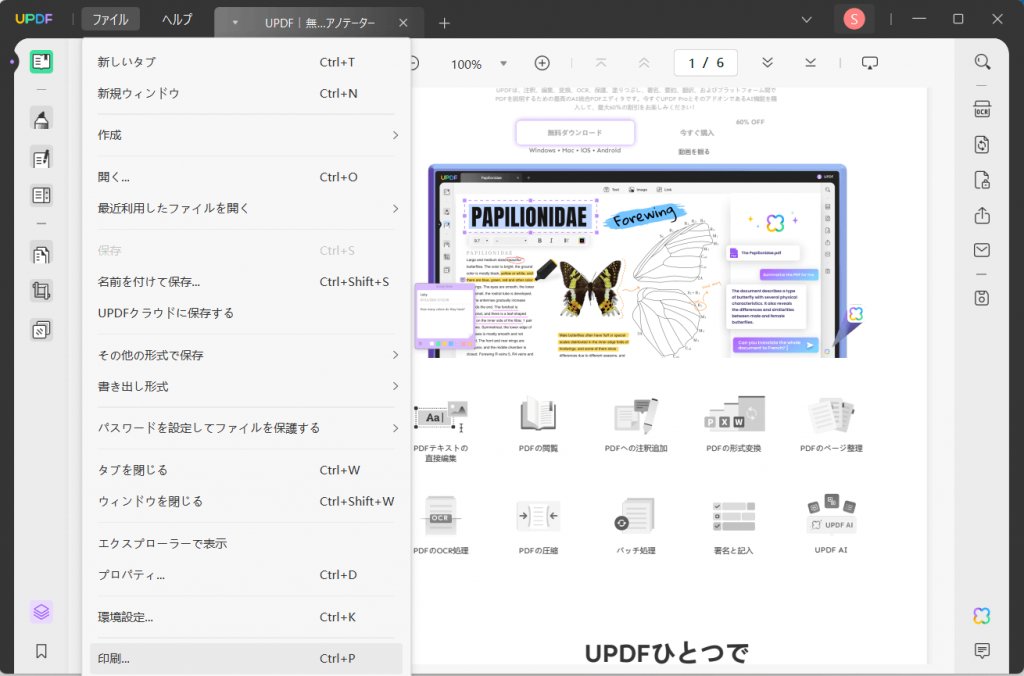
Task: Open the Search magnifier icon
Action: pyautogui.click(x=982, y=62)
